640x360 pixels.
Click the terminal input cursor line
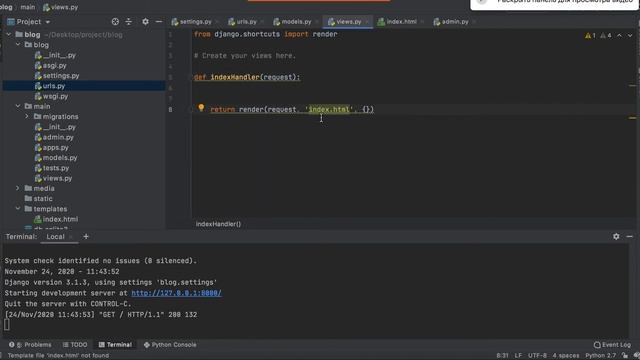click(x=7, y=325)
